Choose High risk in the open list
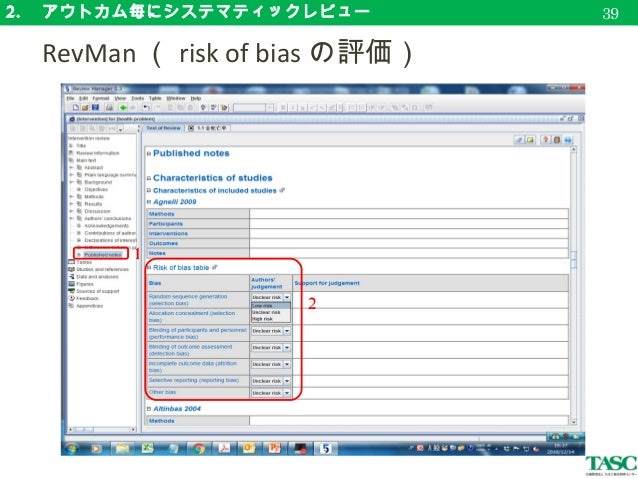Viewport: 638px width, 479px height. click(271, 319)
